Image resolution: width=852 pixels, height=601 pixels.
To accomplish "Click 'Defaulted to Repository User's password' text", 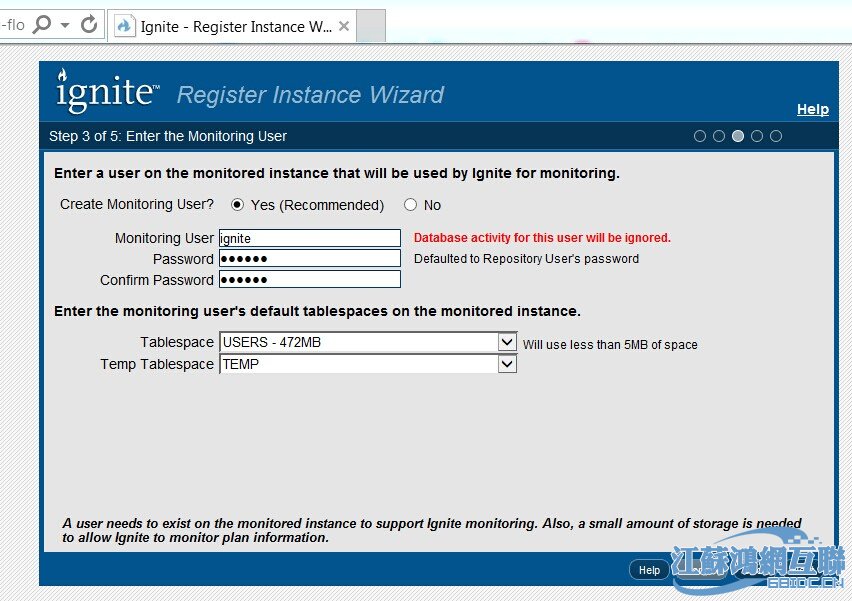I will 526,259.
